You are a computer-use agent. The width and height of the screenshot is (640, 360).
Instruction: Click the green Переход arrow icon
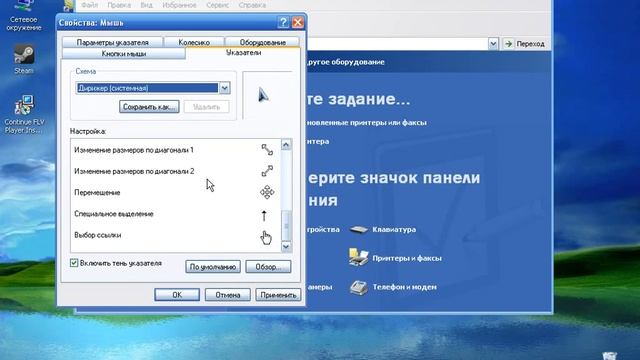click(x=508, y=44)
